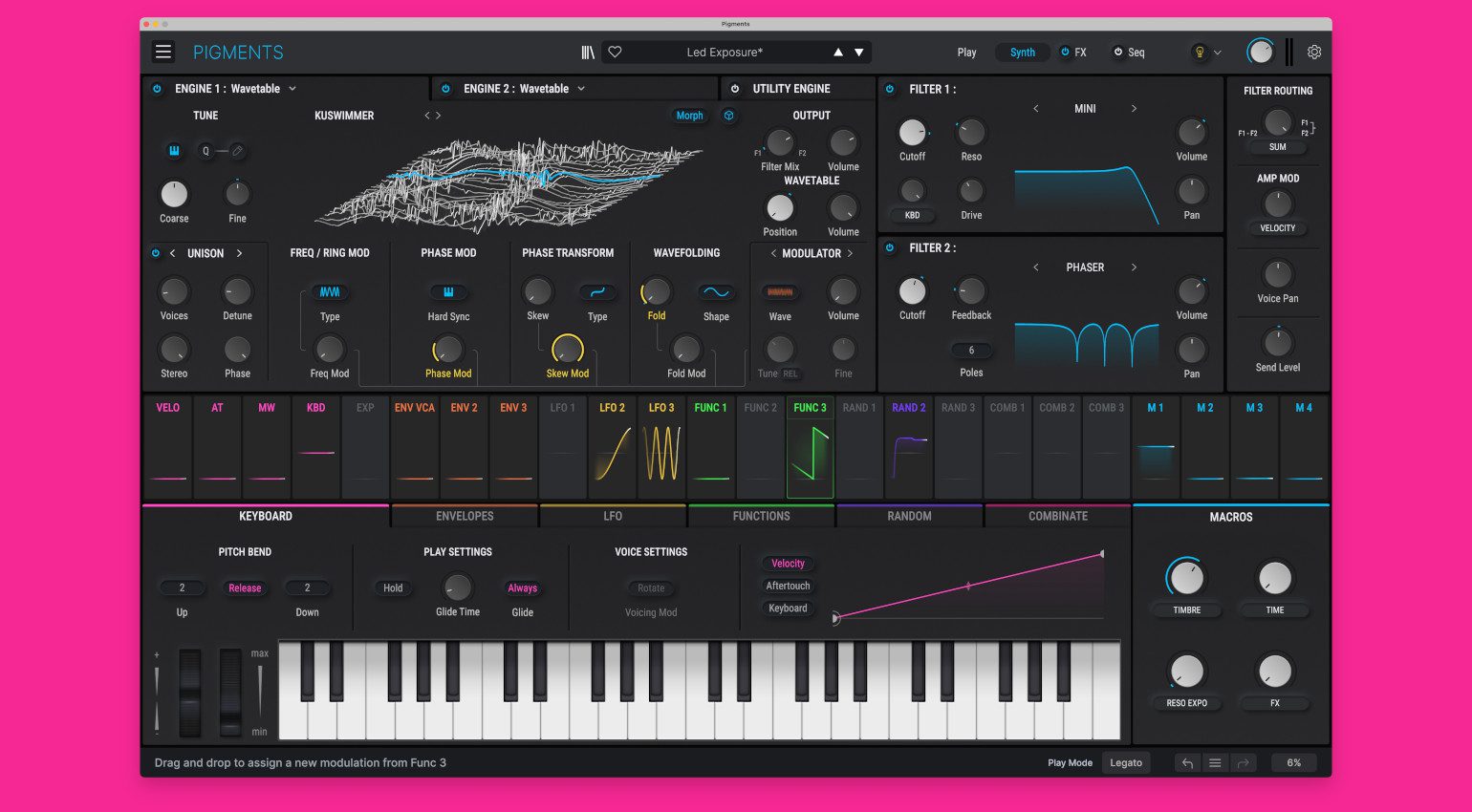Open the pitch bend Up range selector

point(182,588)
